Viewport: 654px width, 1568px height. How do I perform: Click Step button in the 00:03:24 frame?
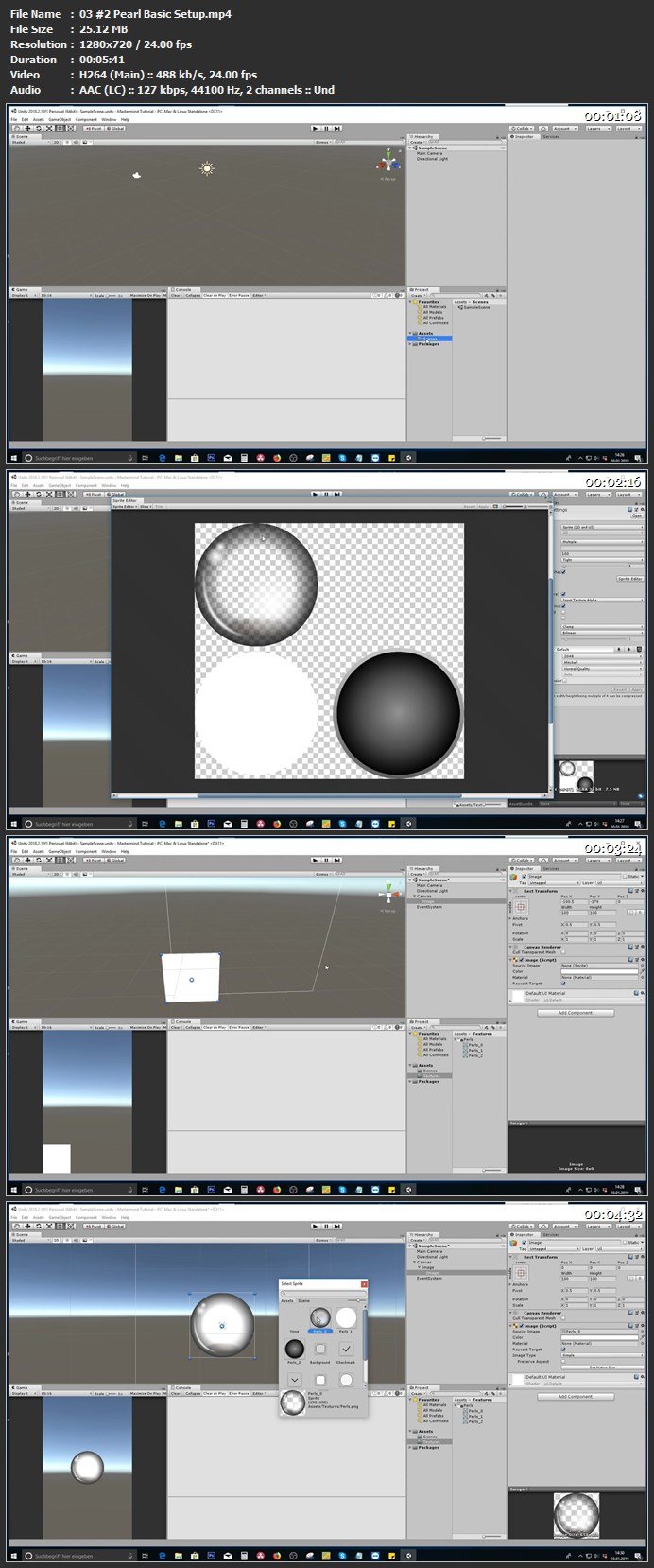(337, 860)
